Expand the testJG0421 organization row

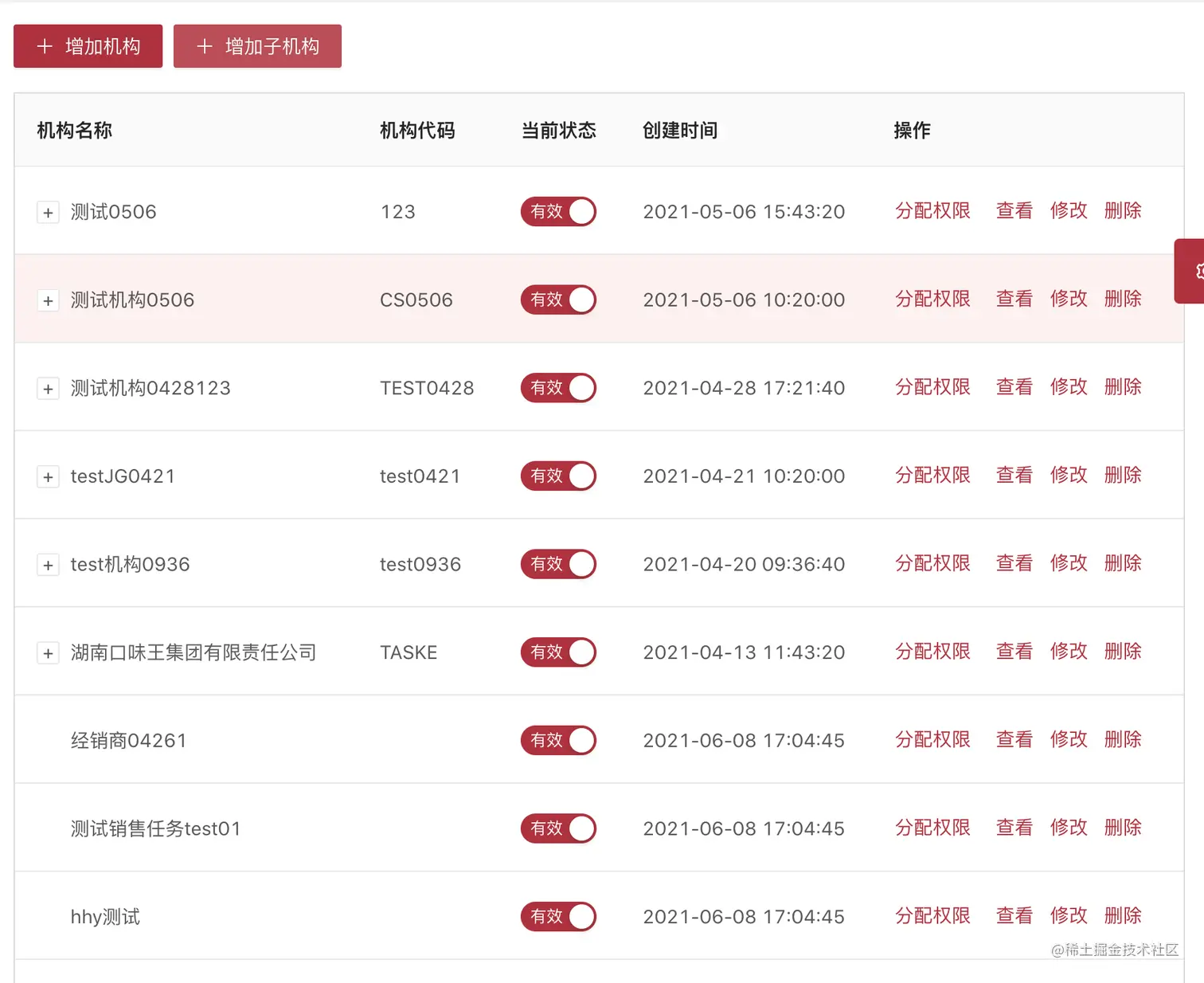[48, 476]
